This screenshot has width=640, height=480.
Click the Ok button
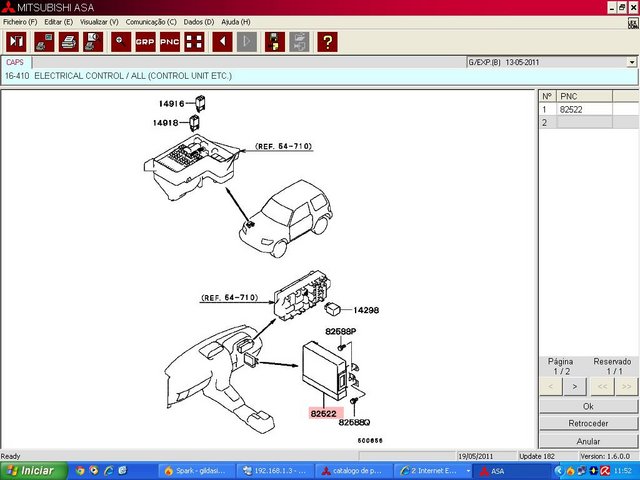[588, 407]
